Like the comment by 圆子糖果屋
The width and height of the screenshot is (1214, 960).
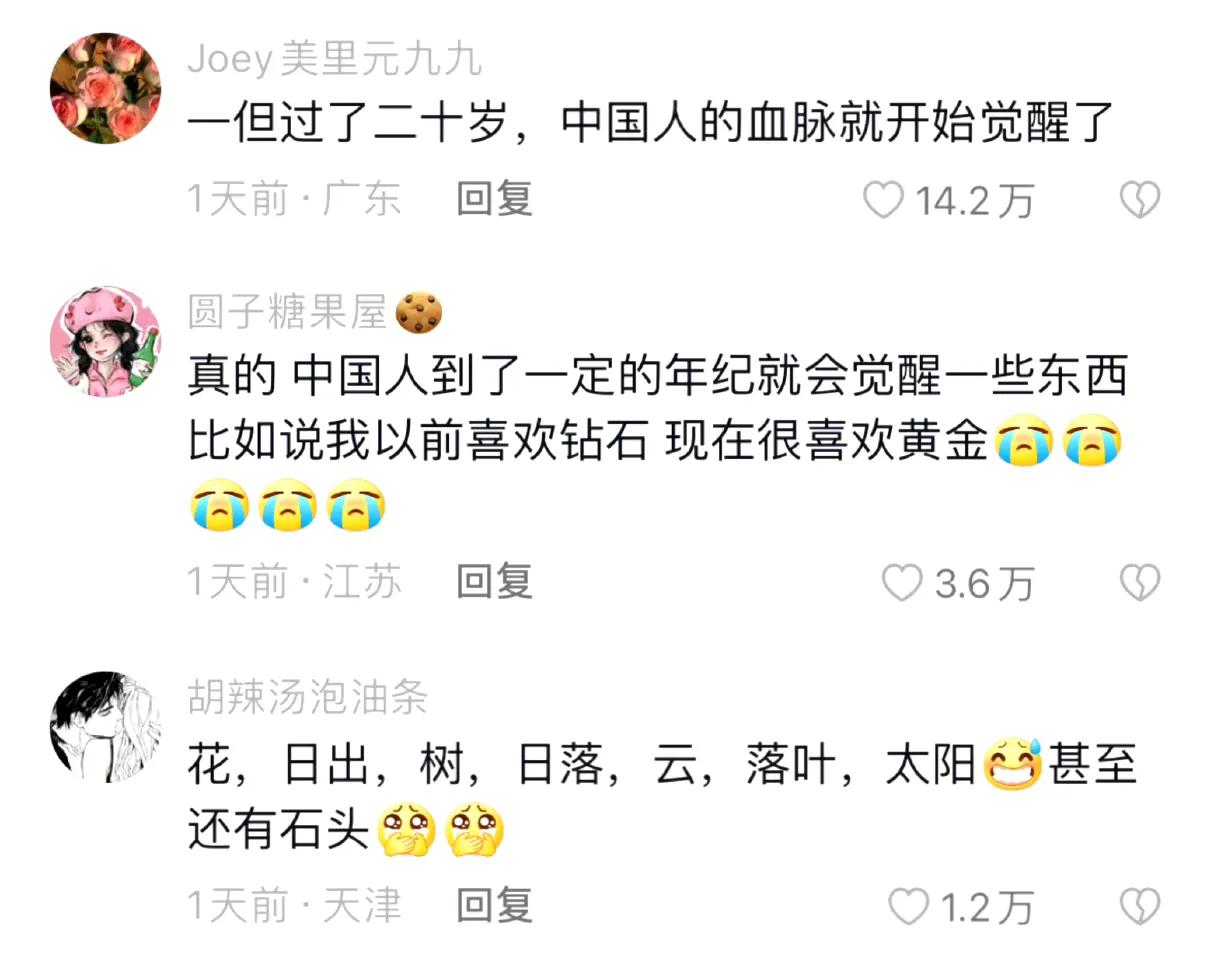(x=902, y=583)
